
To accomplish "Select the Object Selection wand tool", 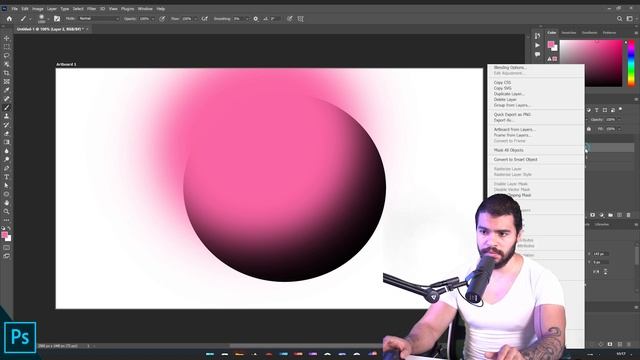I will coord(7,64).
